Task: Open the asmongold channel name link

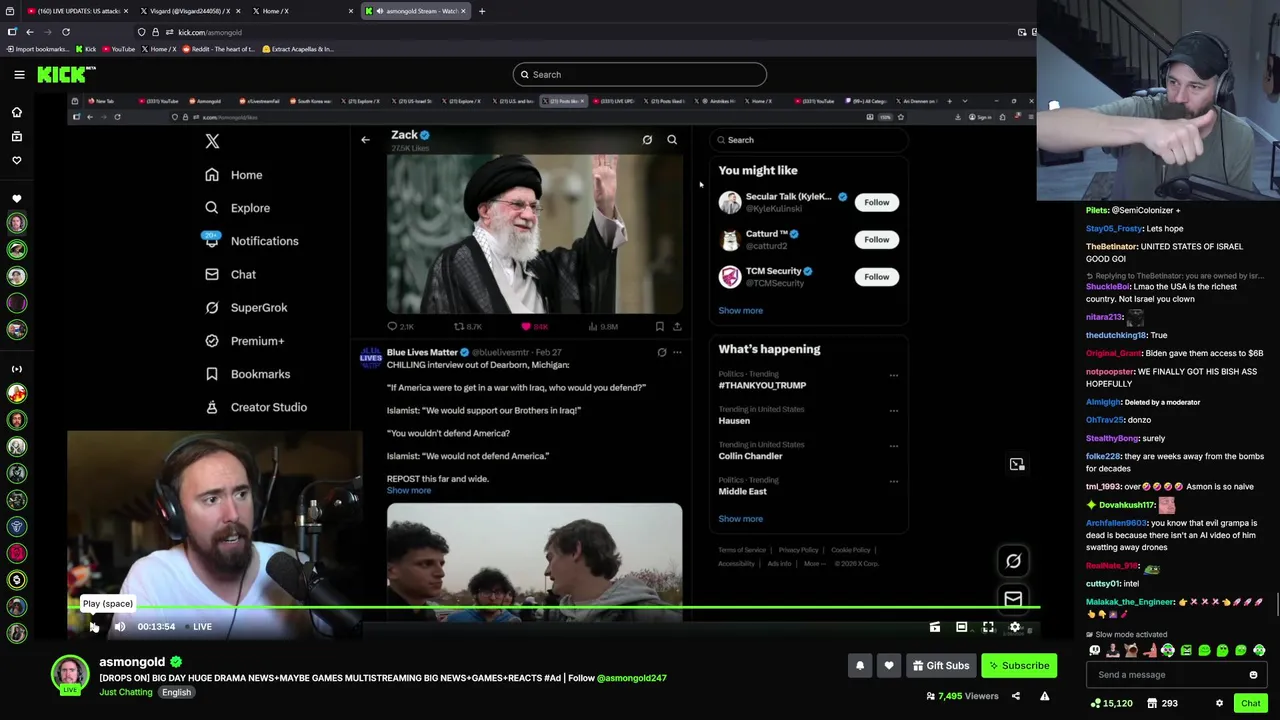Action: click(132, 662)
